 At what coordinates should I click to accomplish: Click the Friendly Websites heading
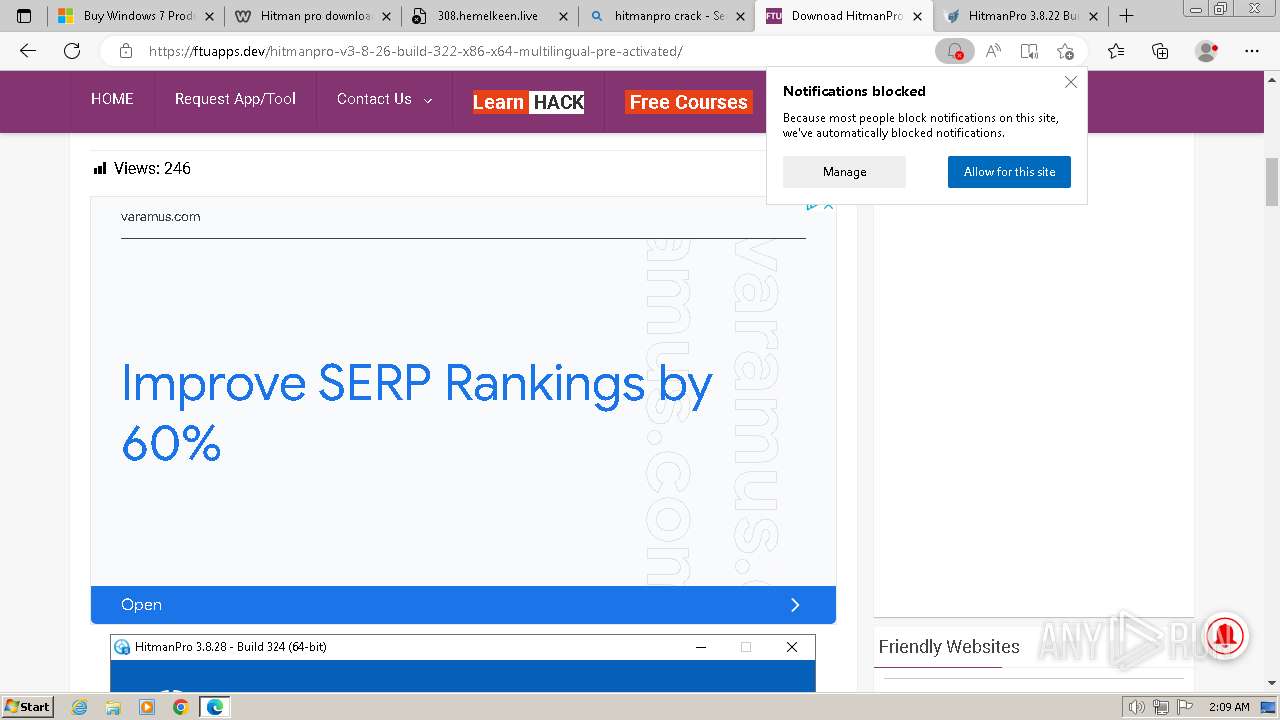(x=949, y=647)
